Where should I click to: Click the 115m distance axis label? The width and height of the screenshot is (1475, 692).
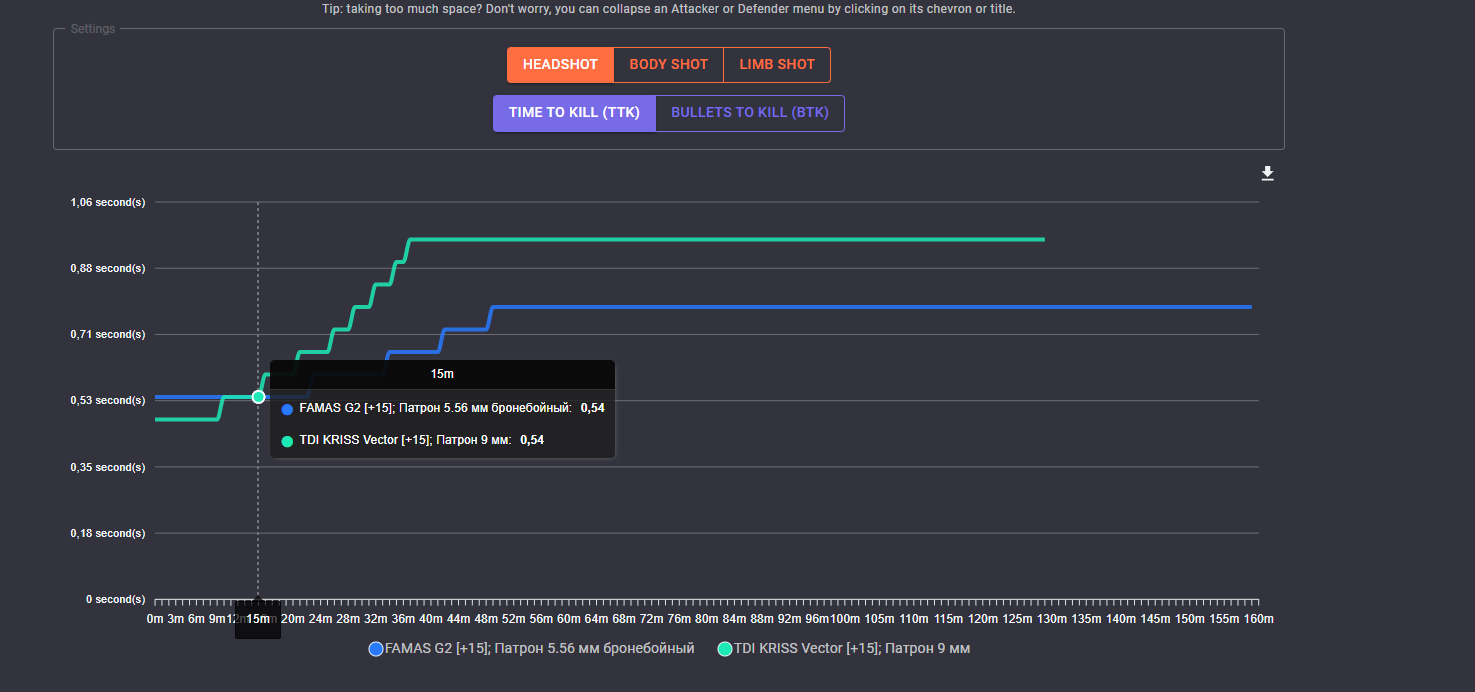[948, 619]
